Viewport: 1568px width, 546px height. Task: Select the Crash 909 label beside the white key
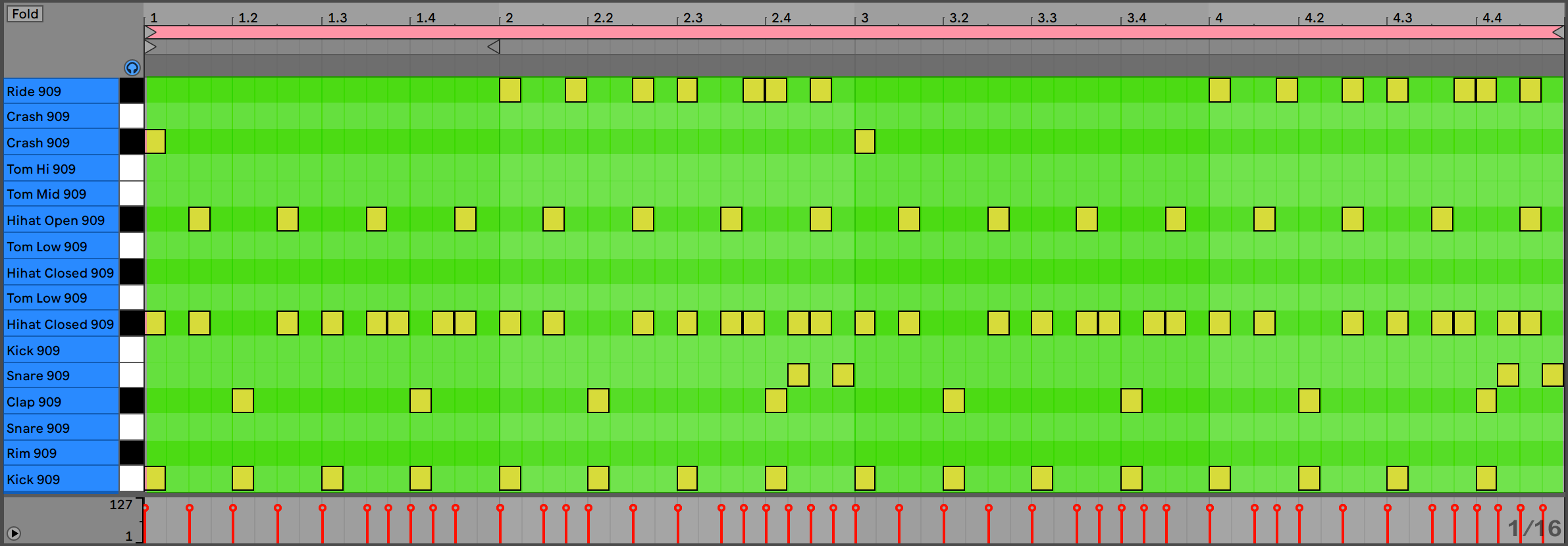tap(61, 116)
